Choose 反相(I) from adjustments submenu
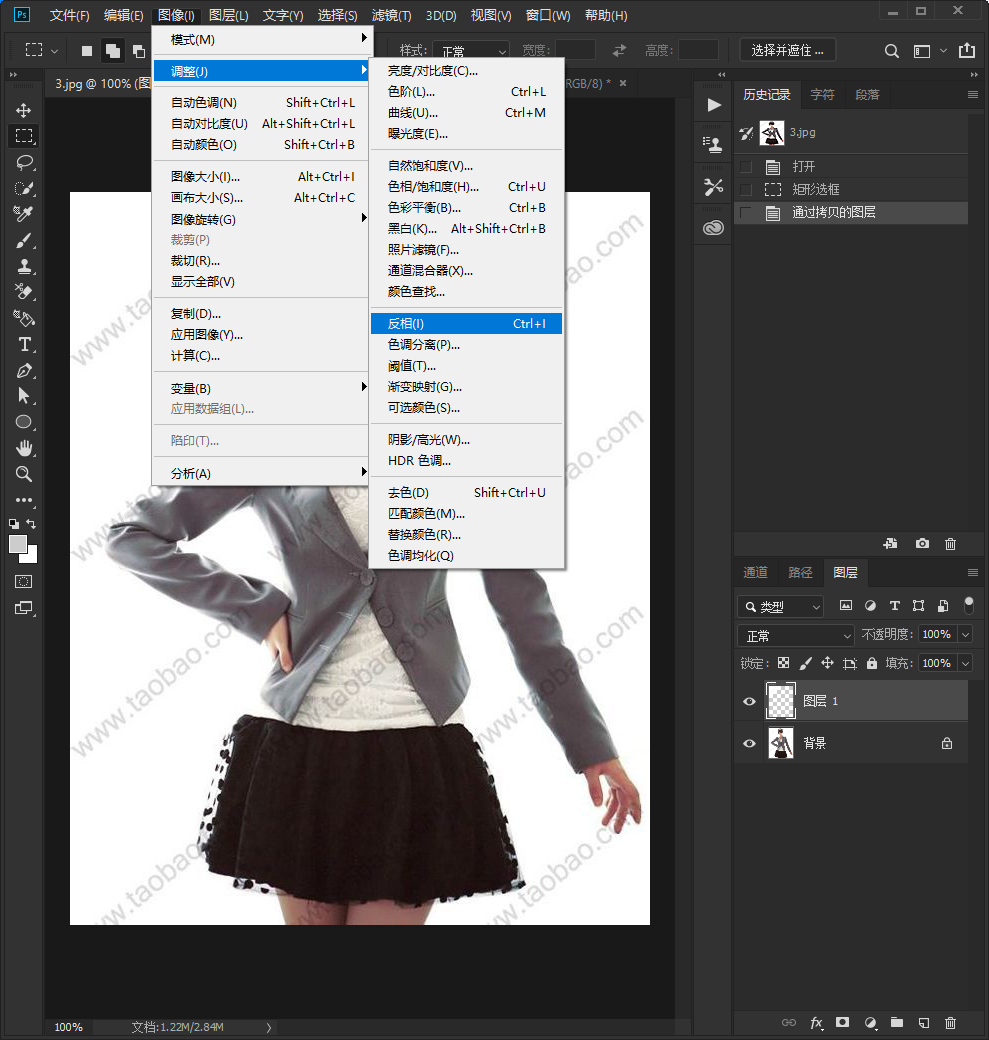Screen dimensions: 989x1040 tap(466, 324)
